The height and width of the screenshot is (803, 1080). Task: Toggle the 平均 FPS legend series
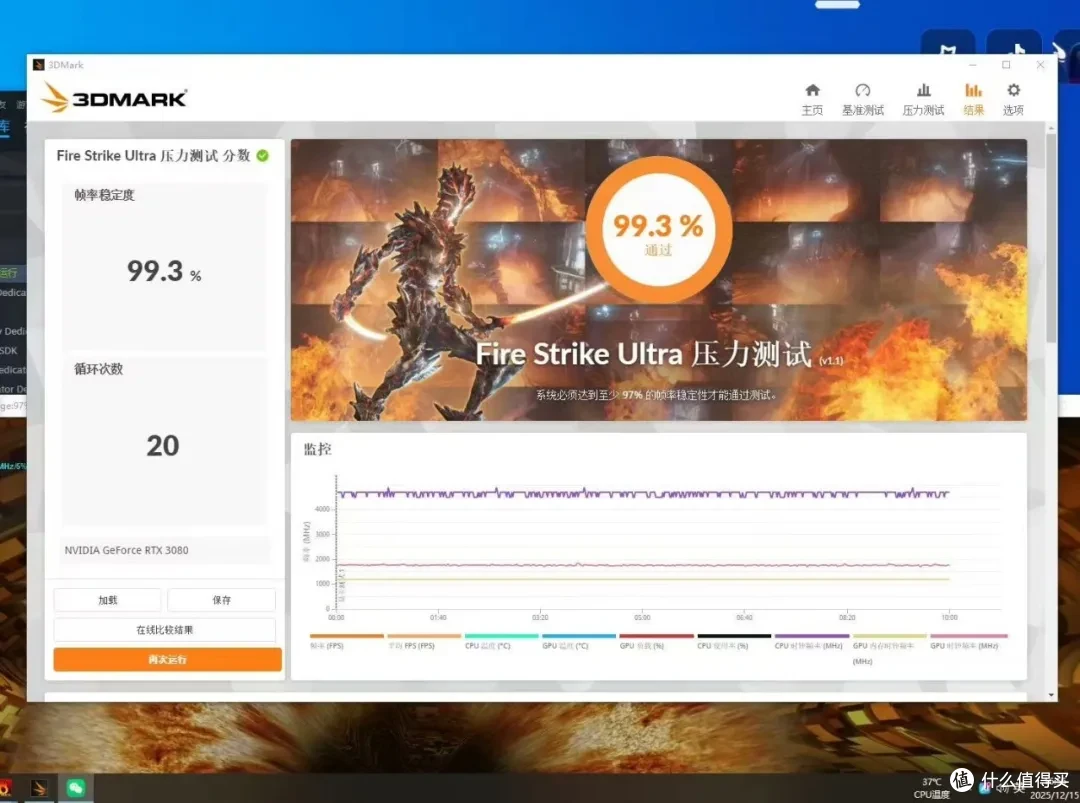(424, 641)
